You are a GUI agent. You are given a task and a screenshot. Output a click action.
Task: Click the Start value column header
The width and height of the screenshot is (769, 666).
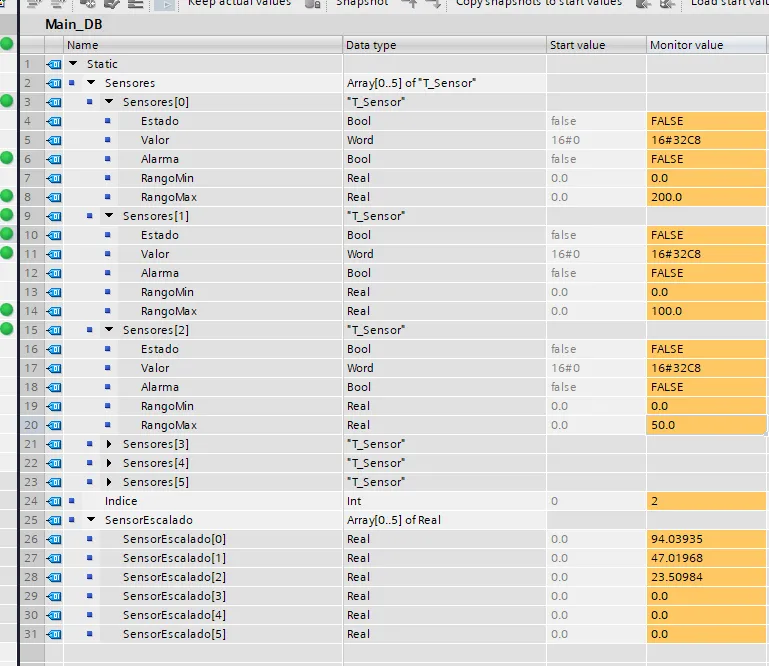pyautogui.click(x=596, y=45)
